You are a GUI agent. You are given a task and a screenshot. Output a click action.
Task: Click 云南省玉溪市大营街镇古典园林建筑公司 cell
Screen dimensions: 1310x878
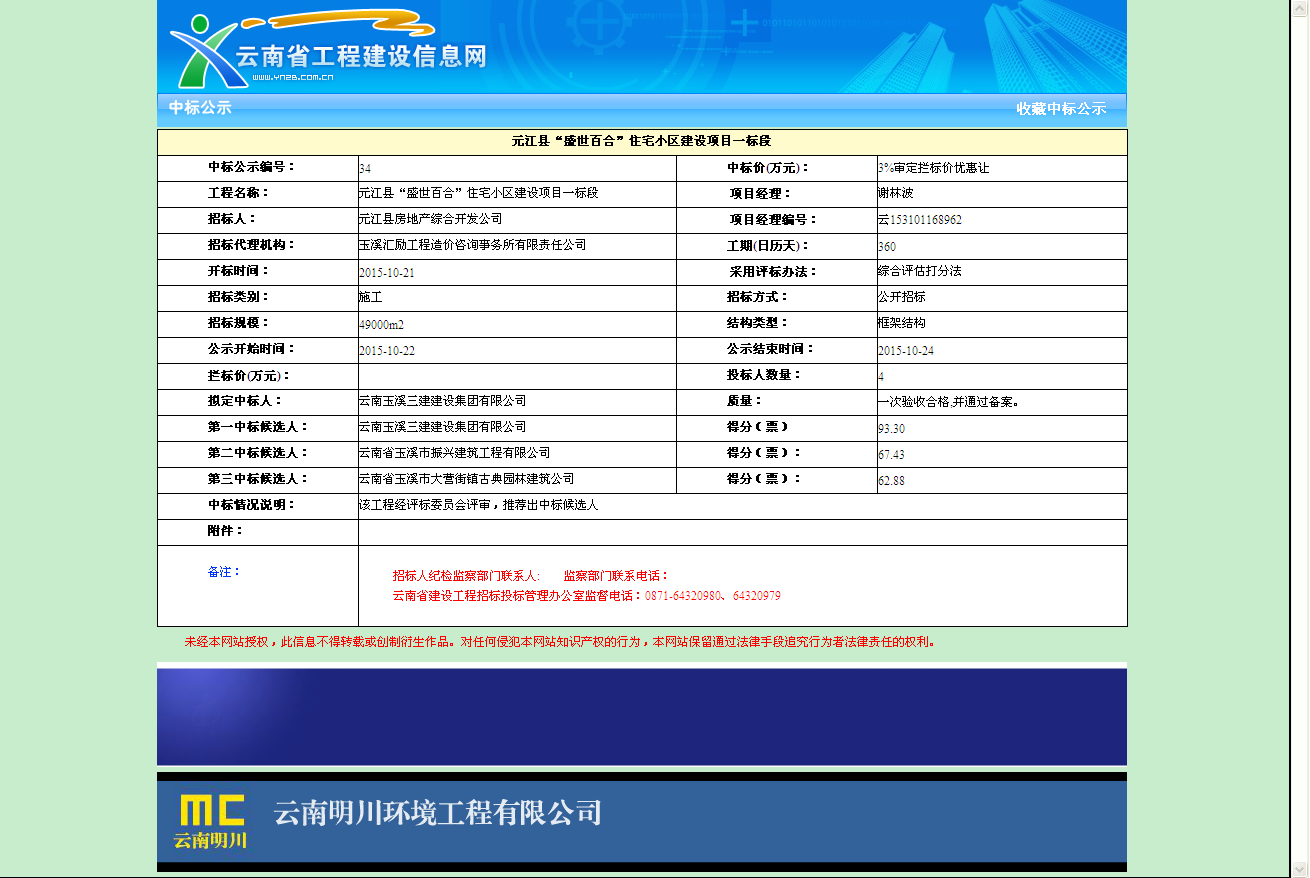click(x=467, y=479)
